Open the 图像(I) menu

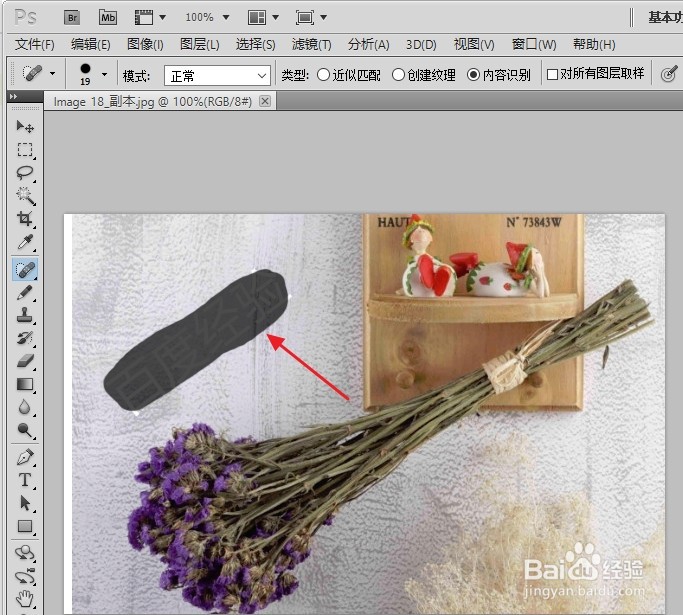[145, 44]
